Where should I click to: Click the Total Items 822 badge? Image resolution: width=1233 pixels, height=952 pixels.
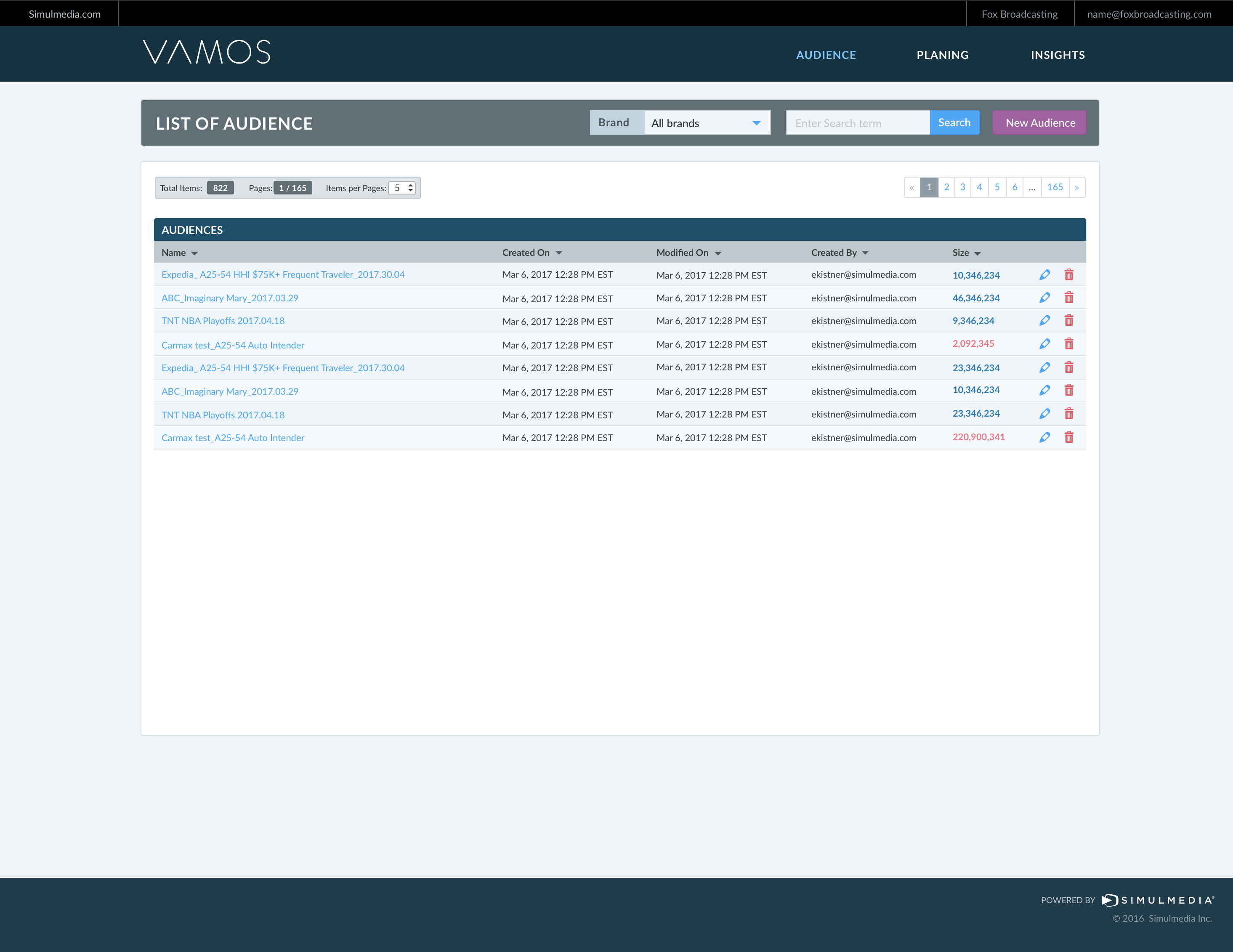point(220,188)
